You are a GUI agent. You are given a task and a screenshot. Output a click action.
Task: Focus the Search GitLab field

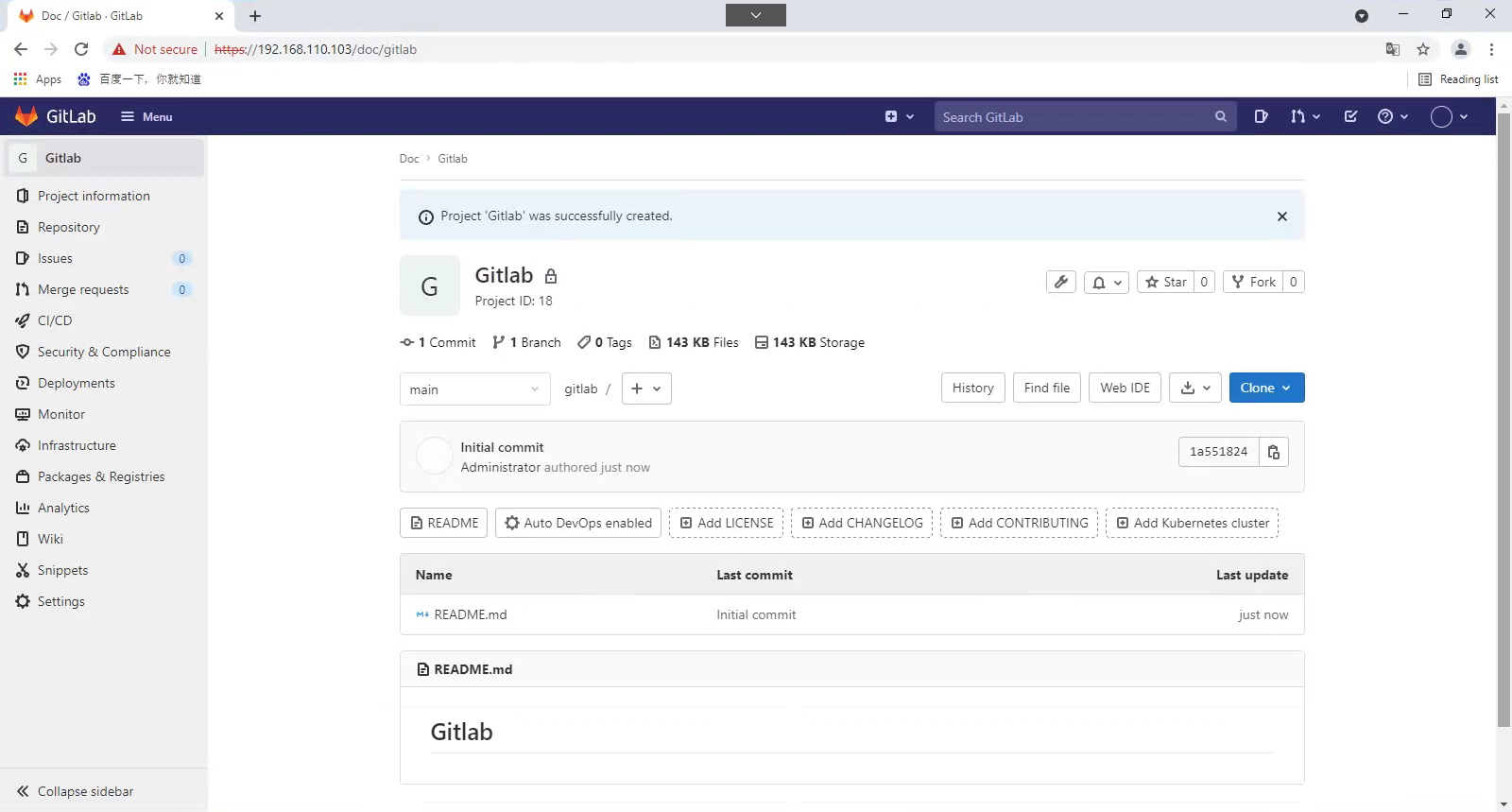[1085, 116]
